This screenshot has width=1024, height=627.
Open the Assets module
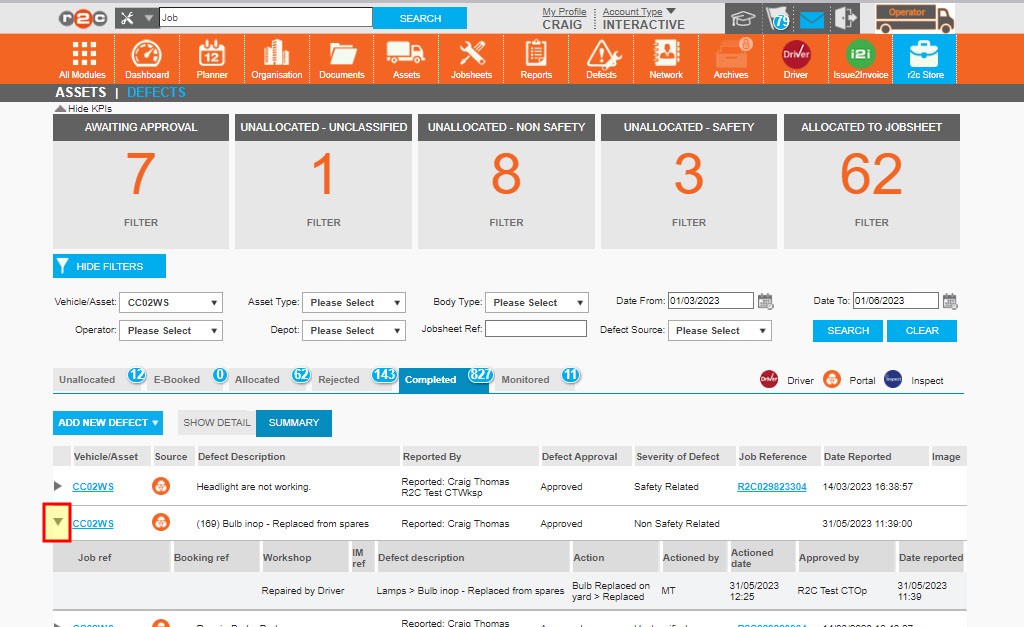click(x=406, y=58)
